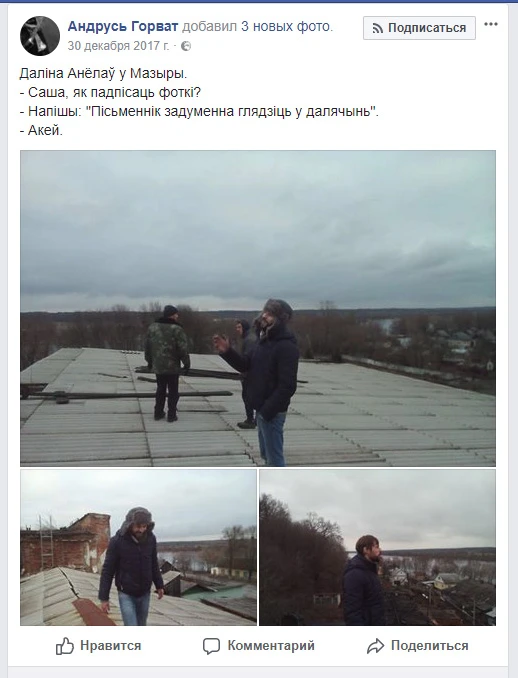Click the speech bubble comment icon

[211, 646]
